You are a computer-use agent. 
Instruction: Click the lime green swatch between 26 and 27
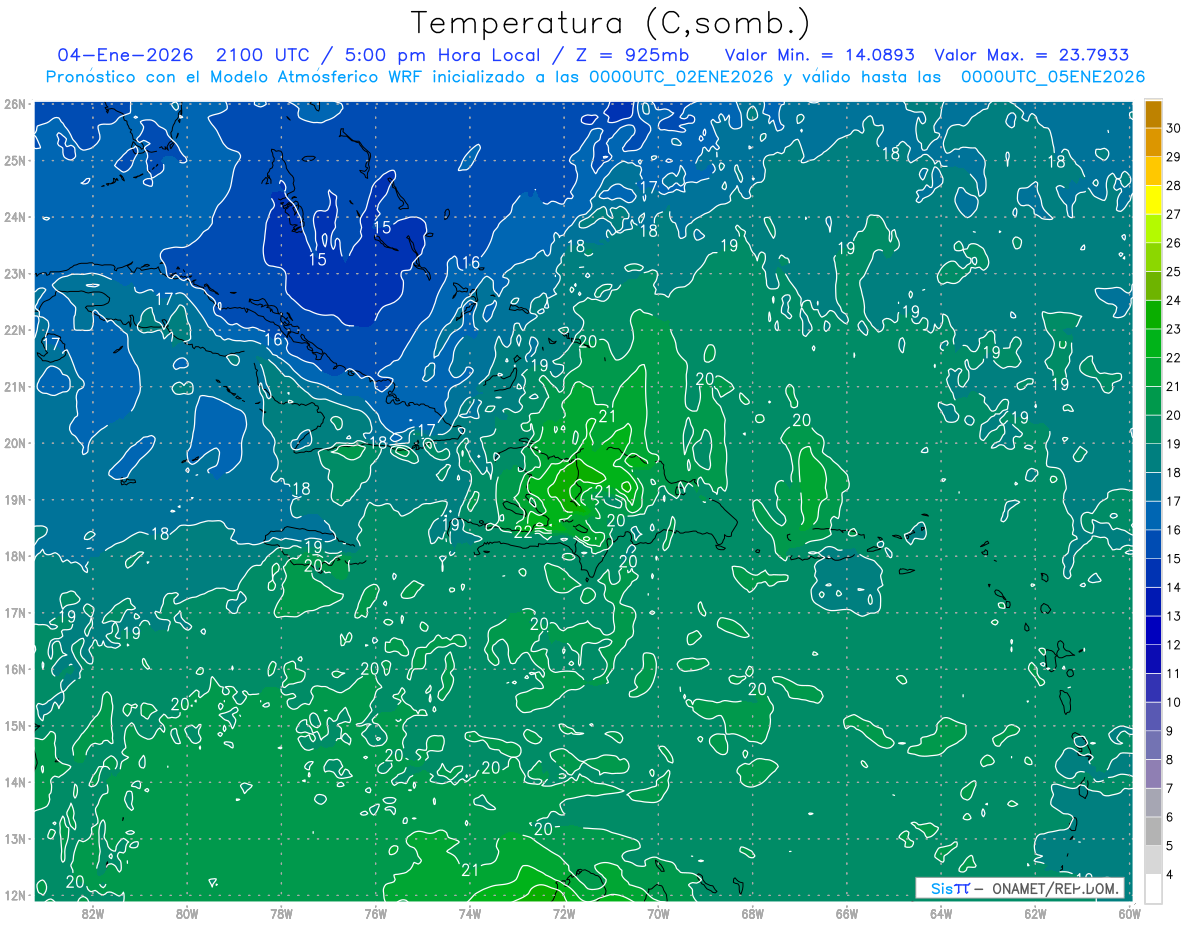(x=1153, y=229)
